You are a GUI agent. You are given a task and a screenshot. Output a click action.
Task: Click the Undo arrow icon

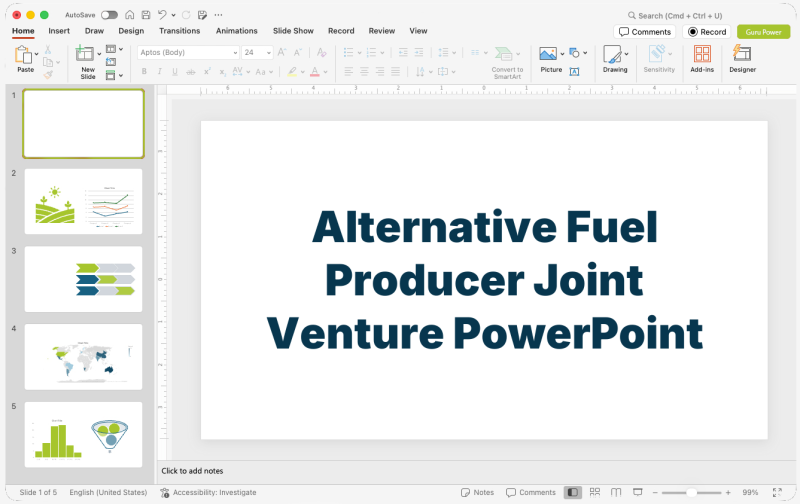(x=162, y=15)
